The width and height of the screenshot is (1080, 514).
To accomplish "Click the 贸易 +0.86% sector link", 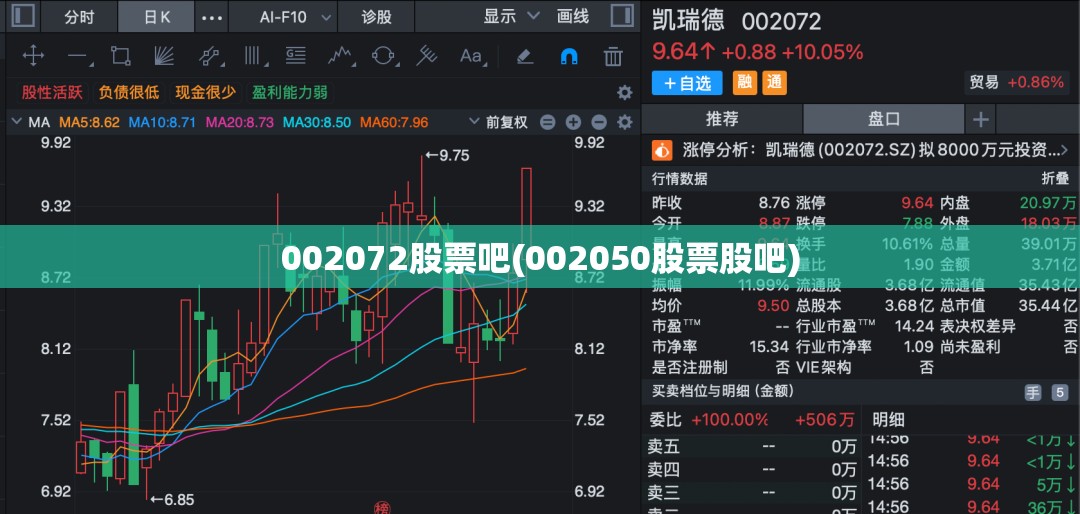I will coord(1017,83).
